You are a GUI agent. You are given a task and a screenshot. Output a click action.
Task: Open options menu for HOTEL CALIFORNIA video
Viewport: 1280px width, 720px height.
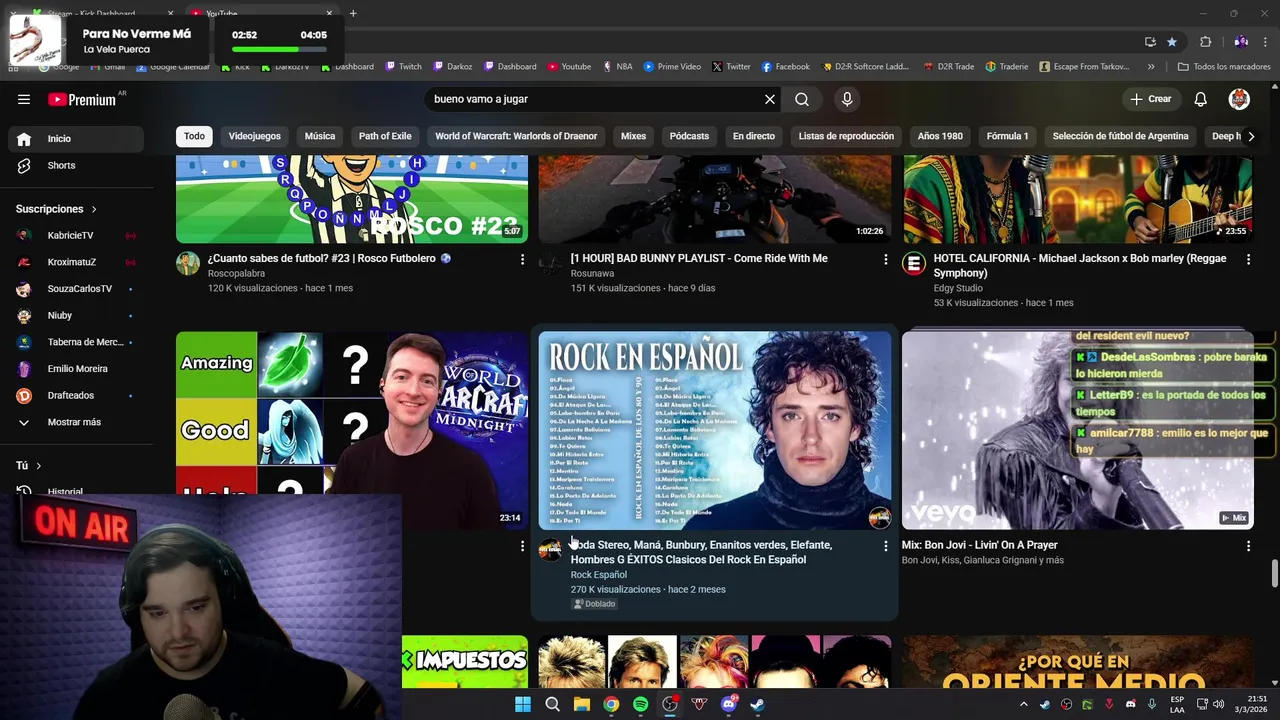pyautogui.click(x=1248, y=259)
